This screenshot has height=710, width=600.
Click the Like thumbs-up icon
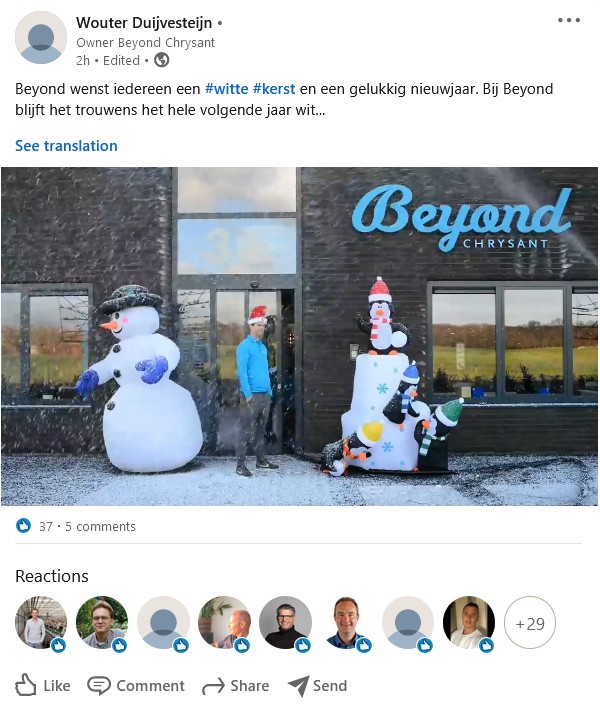pyautogui.click(x=25, y=685)
